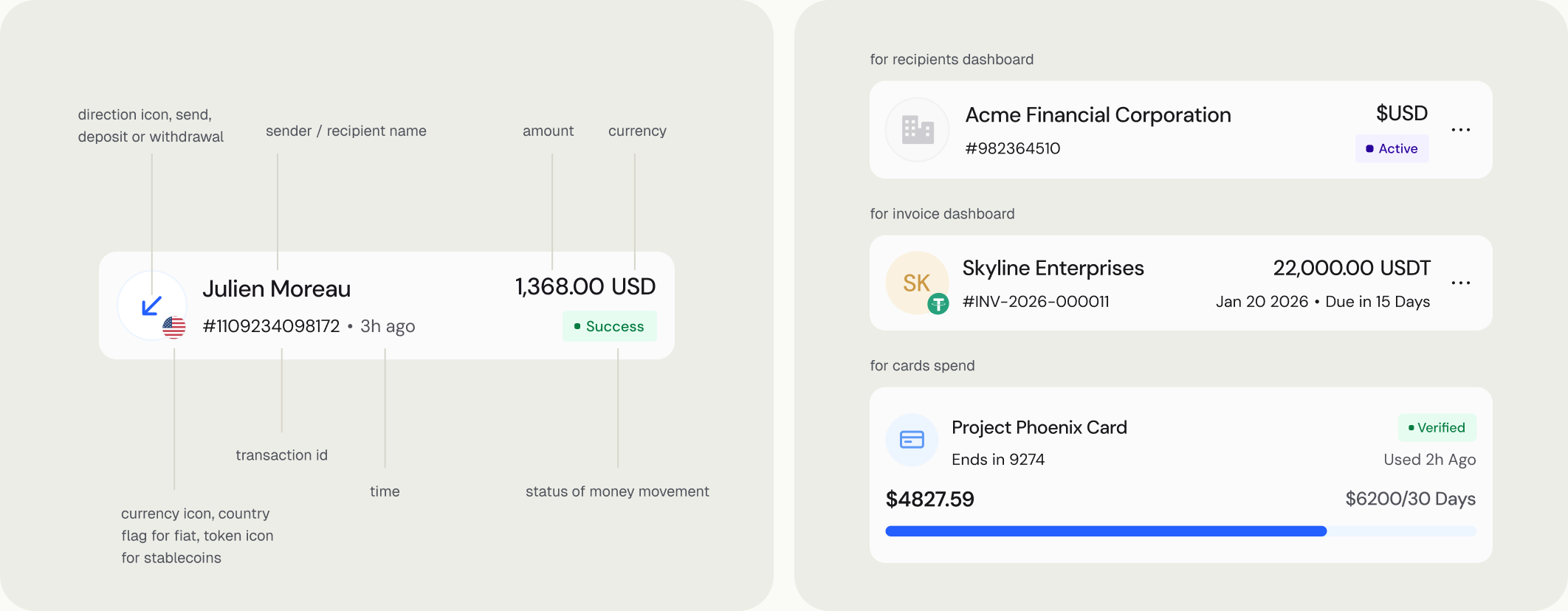Click the 1,368.00 USD amount
This screenshot has width=1568, height=611.
pos(585,286)
